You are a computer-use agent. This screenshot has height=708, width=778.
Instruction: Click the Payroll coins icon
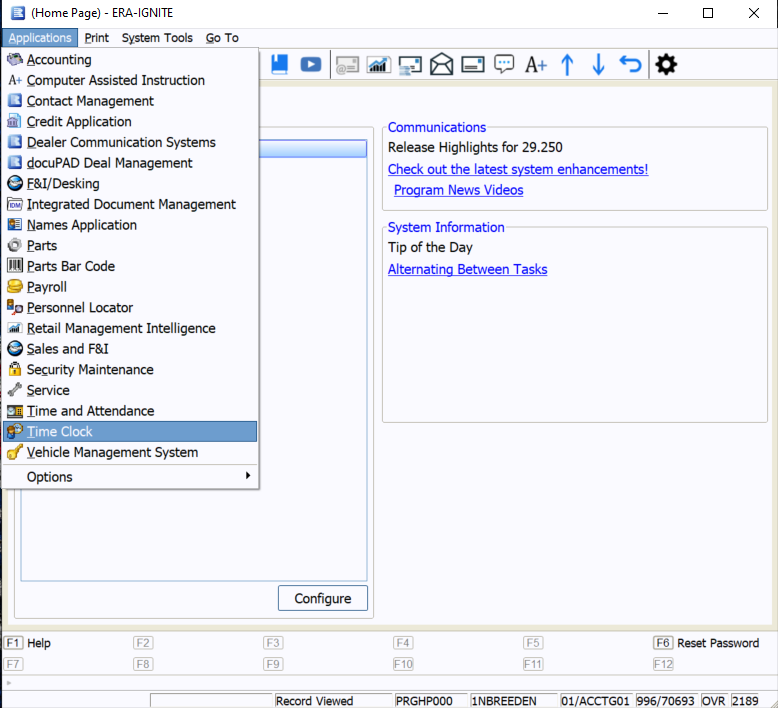pyautogui.click(x=15, y=286)
